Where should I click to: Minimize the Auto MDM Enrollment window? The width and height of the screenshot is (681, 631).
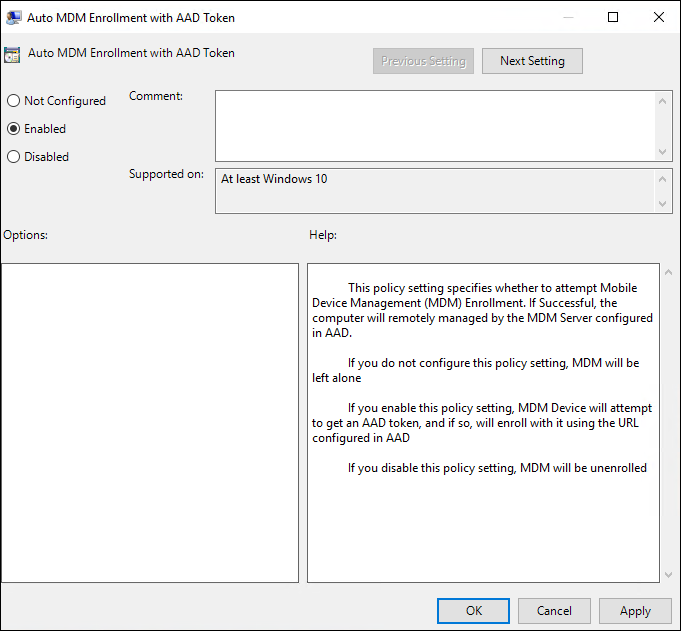coord(567,17)
